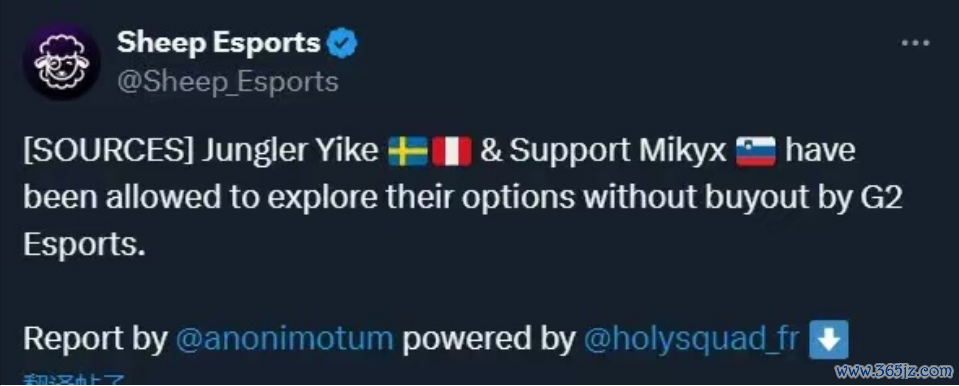Viewport: 959px width, 386px height.
Task: Click the blue down-arrow emoji
Action: point(829,340)
